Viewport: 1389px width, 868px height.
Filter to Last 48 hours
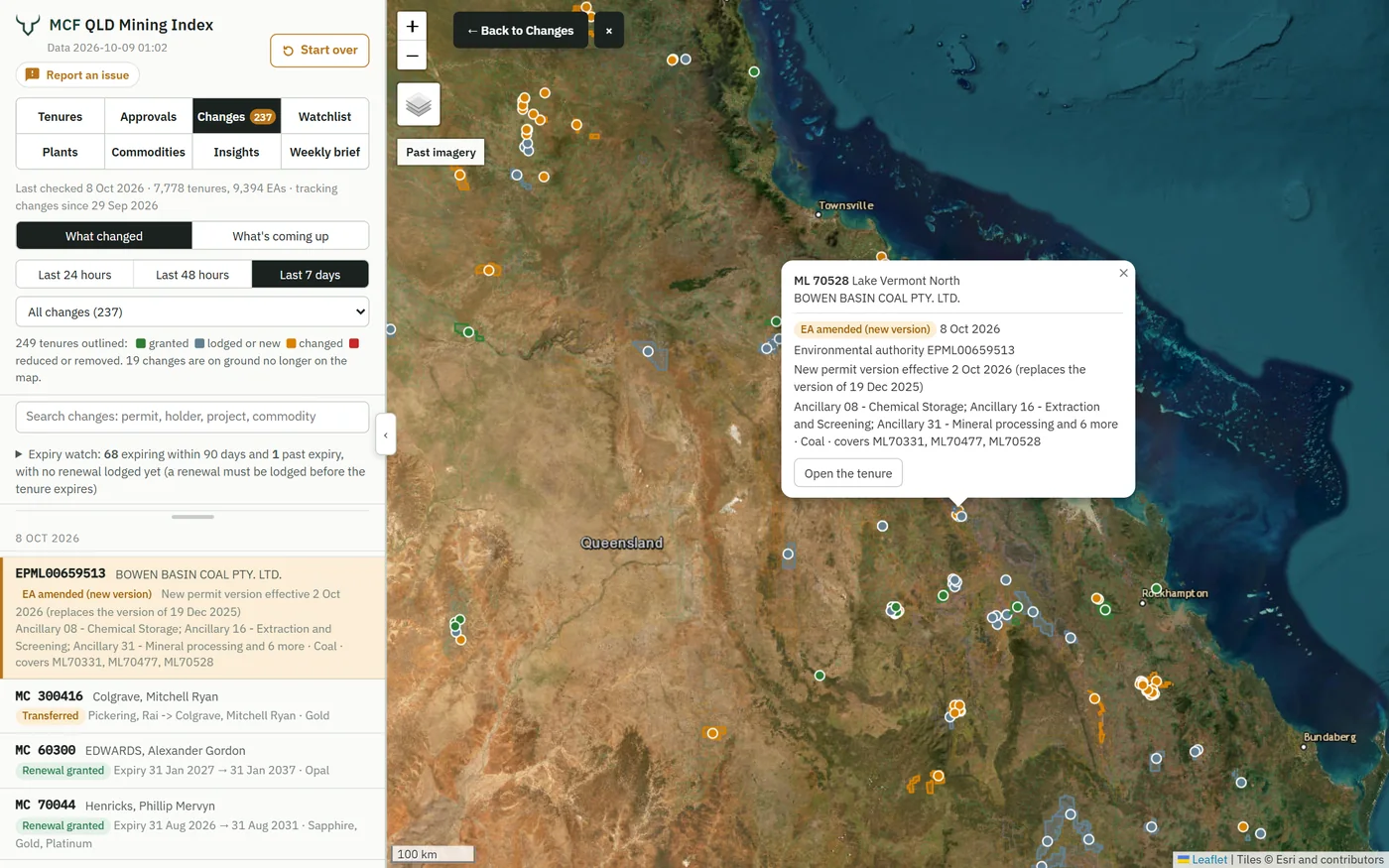[192, 275]
